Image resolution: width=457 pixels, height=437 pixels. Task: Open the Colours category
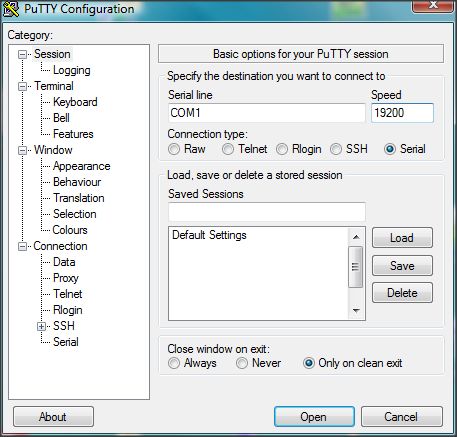70,230
